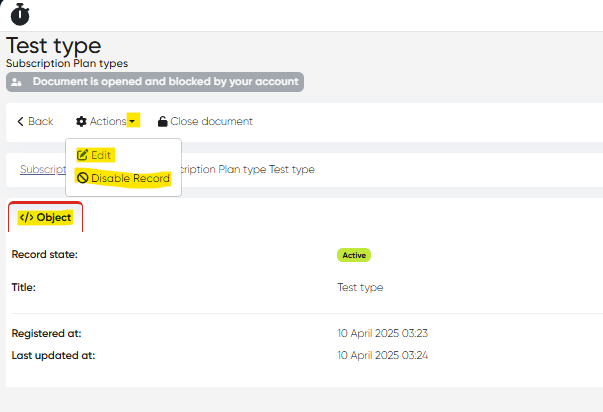
Task: Expand the Actions dropdown caret
Action: (x=133, y=121)
